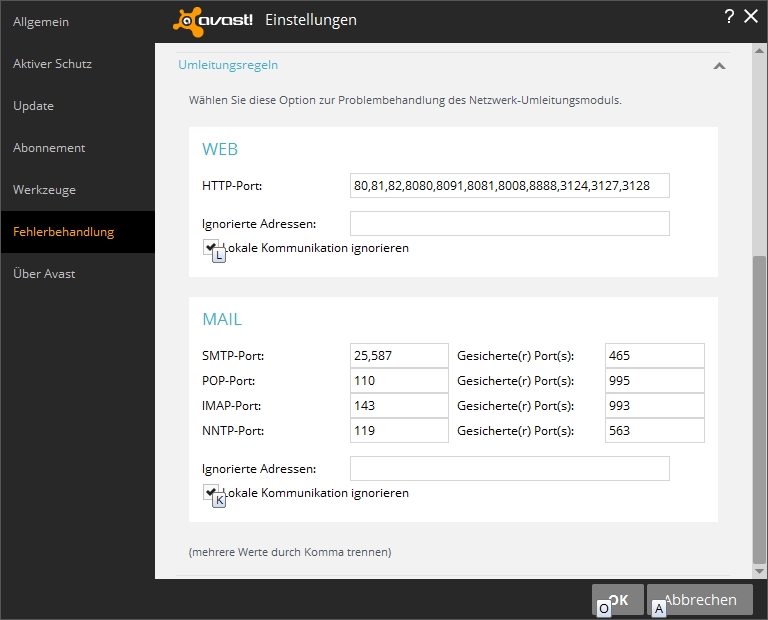The image size is (768, 620).
Task: Open the Allgemein settings tab
Action: [41, 21]
